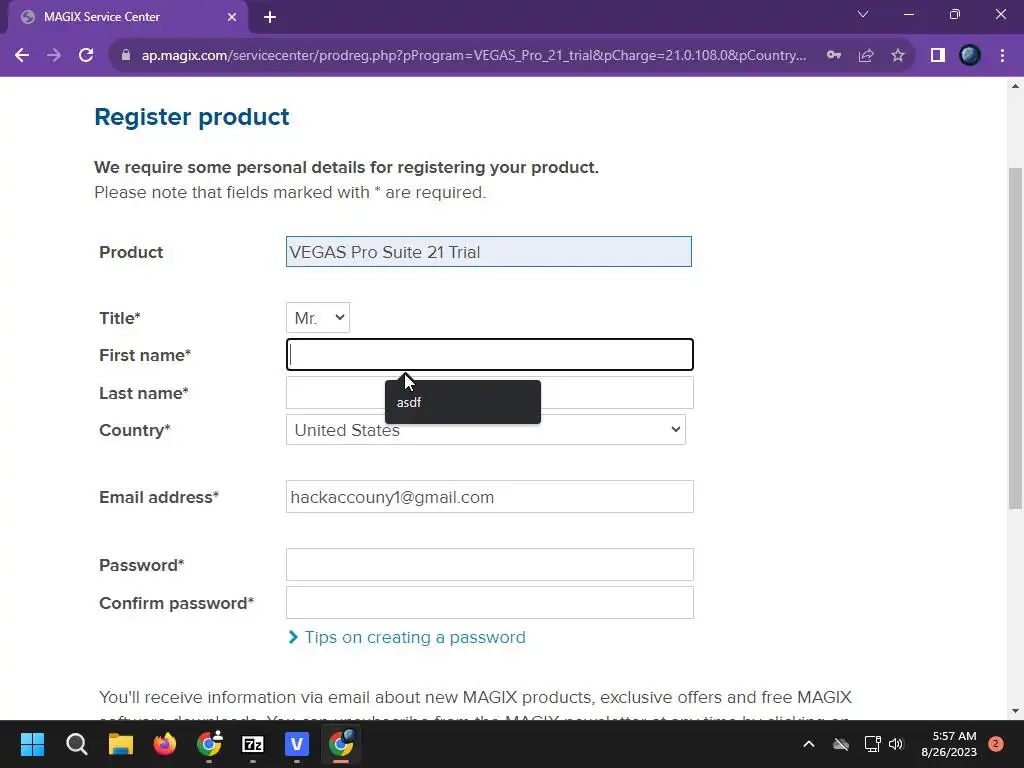Click the Password input field

(490, 565)
